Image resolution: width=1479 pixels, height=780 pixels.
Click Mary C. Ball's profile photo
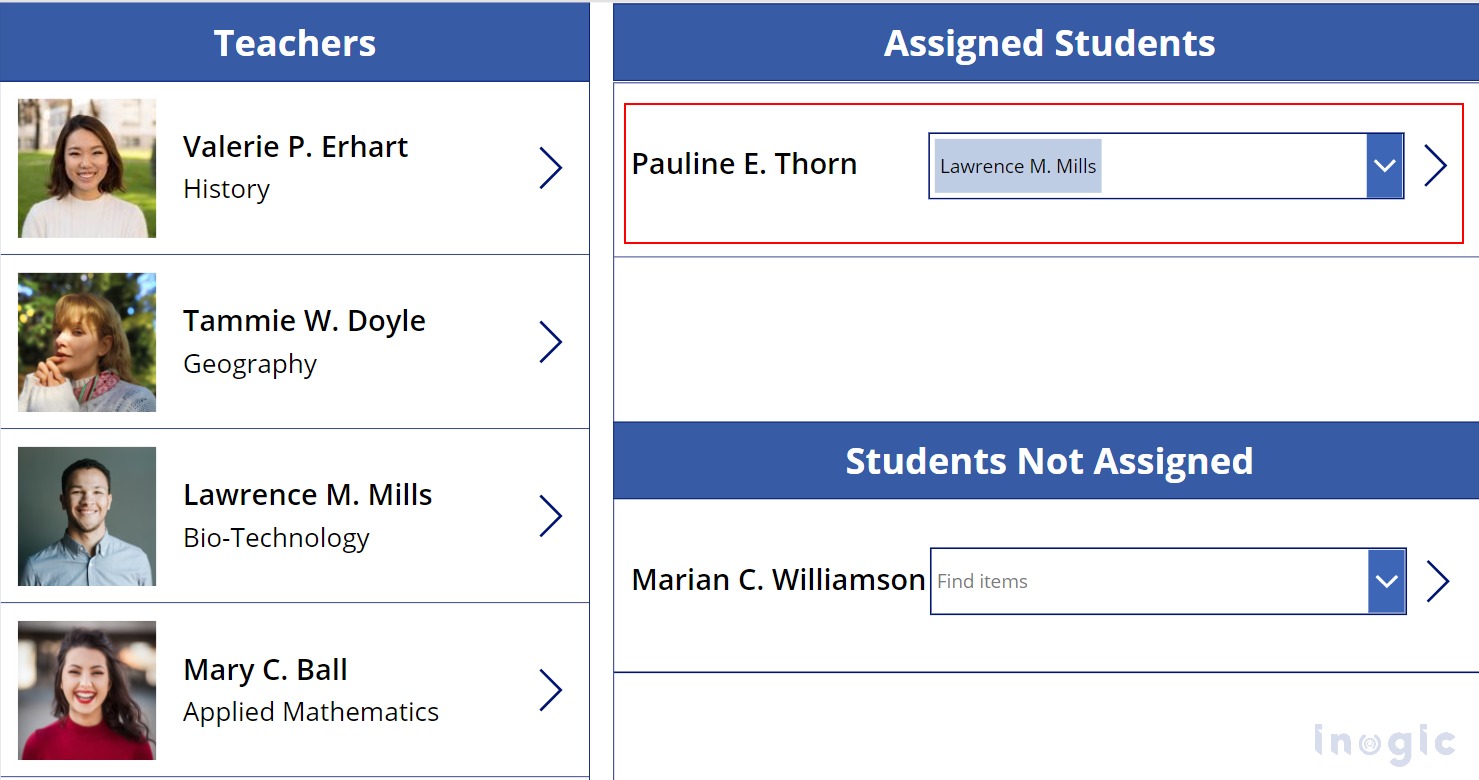click(87, 690)
